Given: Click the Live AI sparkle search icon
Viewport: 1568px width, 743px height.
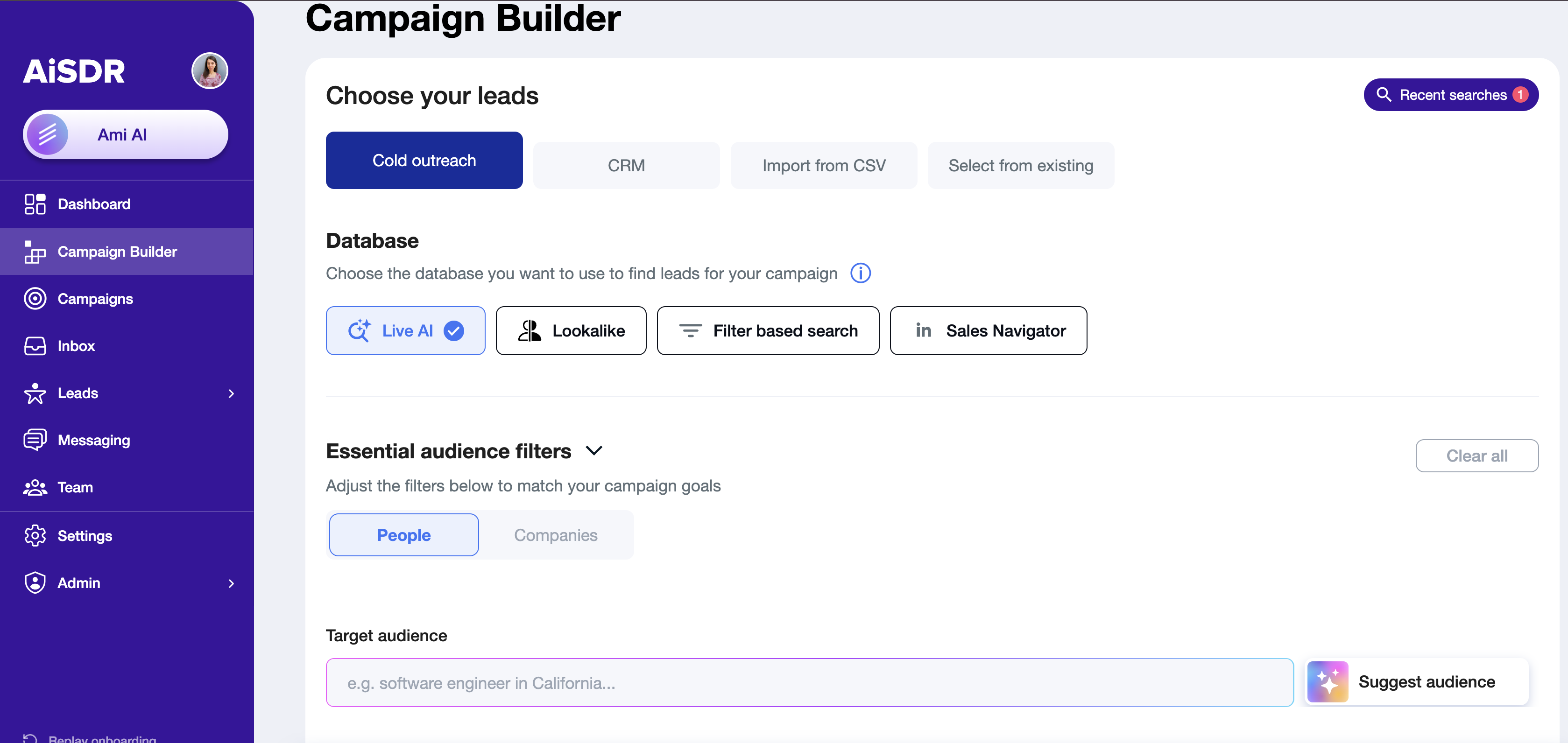Looking at the screenshot, I should (359, 330).
